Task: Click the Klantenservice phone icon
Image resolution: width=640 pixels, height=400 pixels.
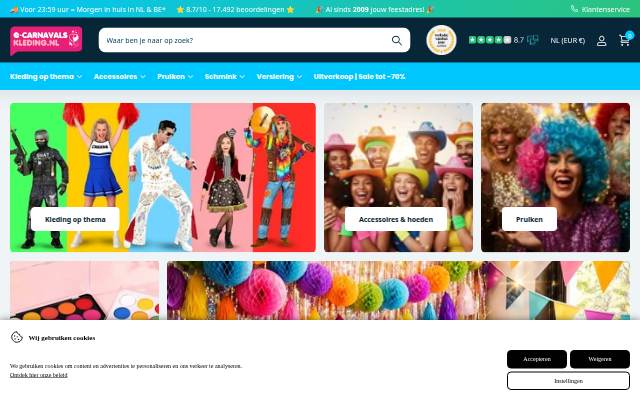Action: pos(574,9)
